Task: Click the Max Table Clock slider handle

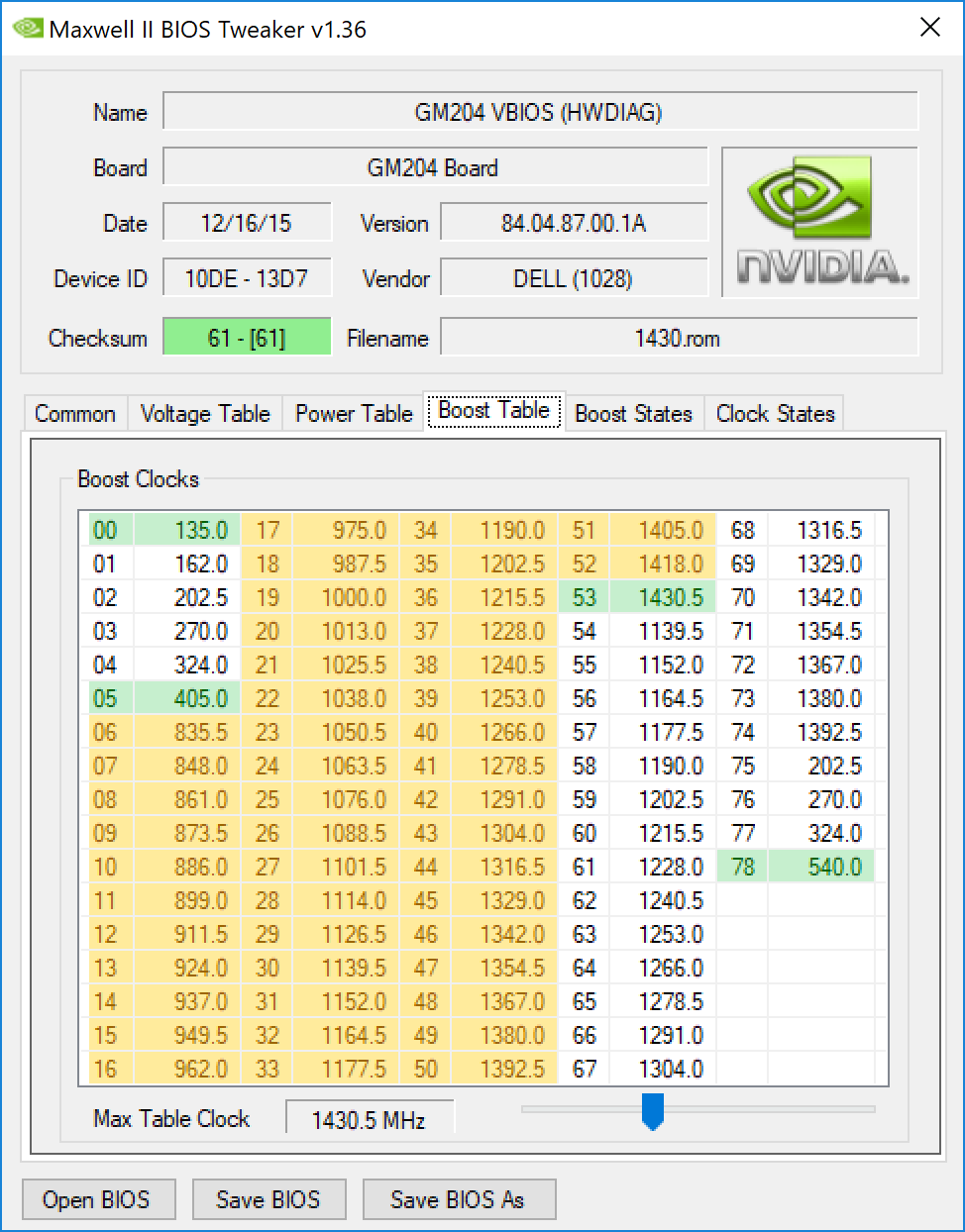Action: tap(652, 1110)
